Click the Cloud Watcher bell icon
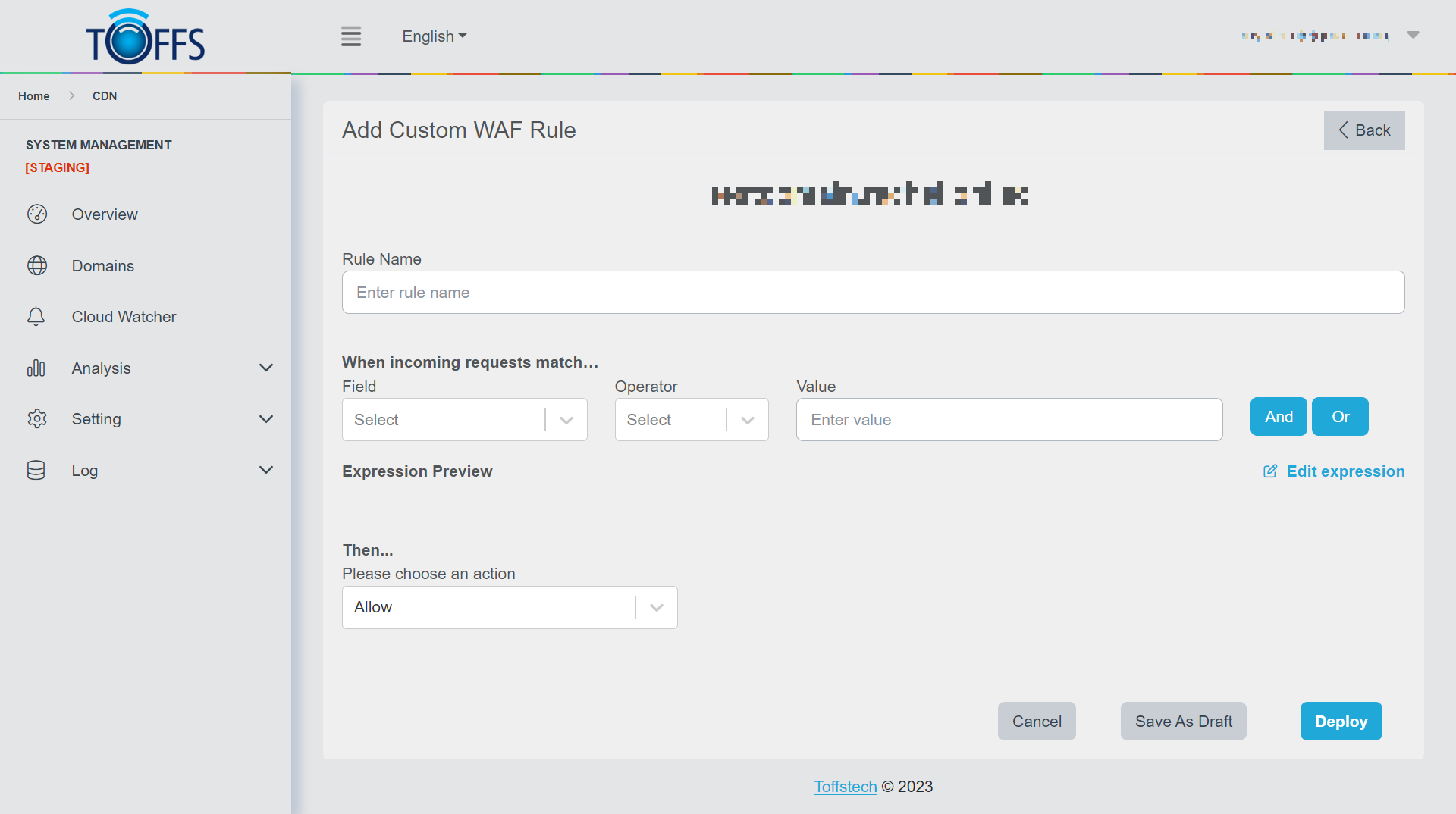 (36, 317)
